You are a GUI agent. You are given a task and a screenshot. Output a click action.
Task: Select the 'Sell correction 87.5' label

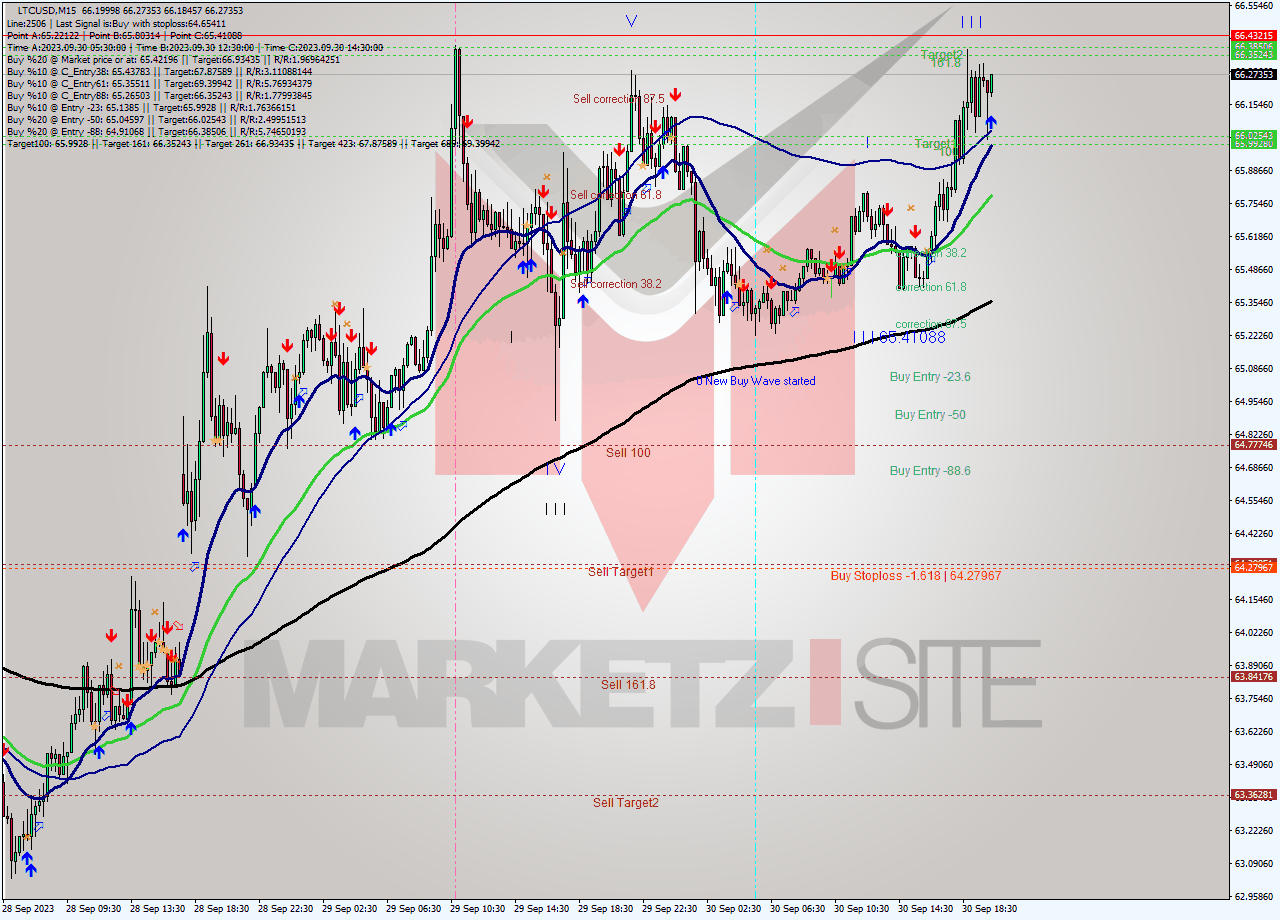(619, 99)
